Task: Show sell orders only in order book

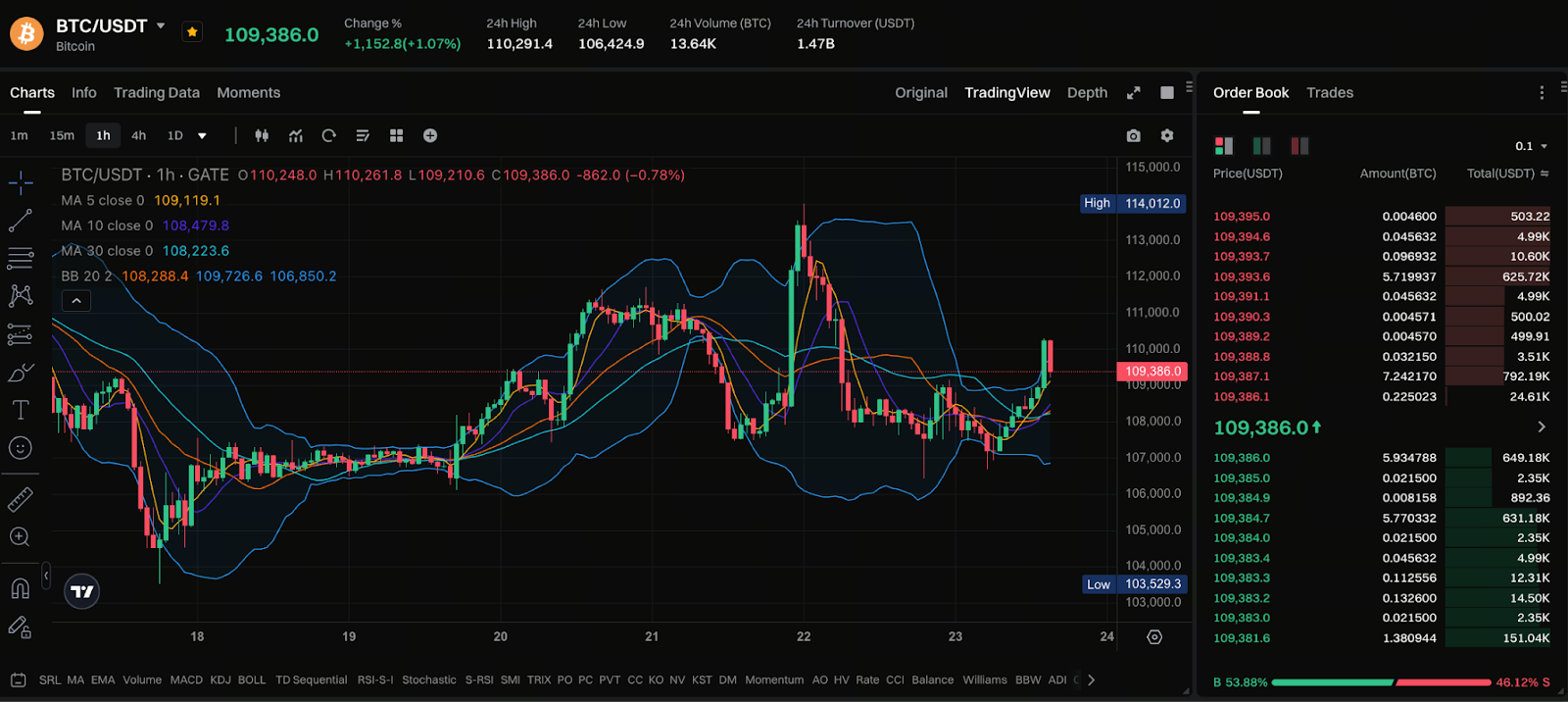Action: pos(1299,146)
